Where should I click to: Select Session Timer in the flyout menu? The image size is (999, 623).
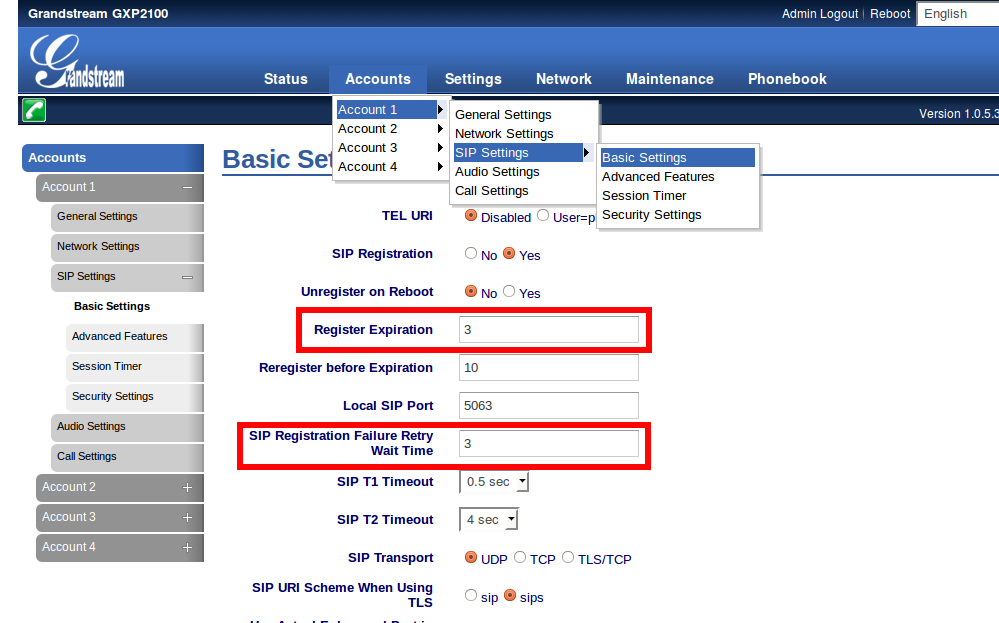pyautogui.click(x=678, y=196)
